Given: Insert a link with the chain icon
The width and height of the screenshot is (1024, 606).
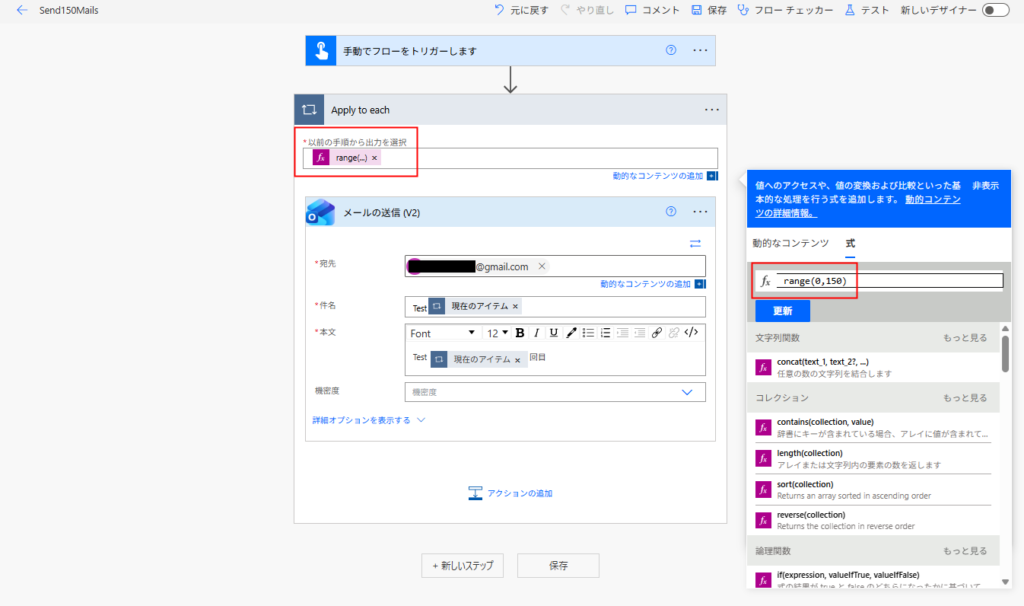Looking at the screenshot, I should click(x=656, y=333).
